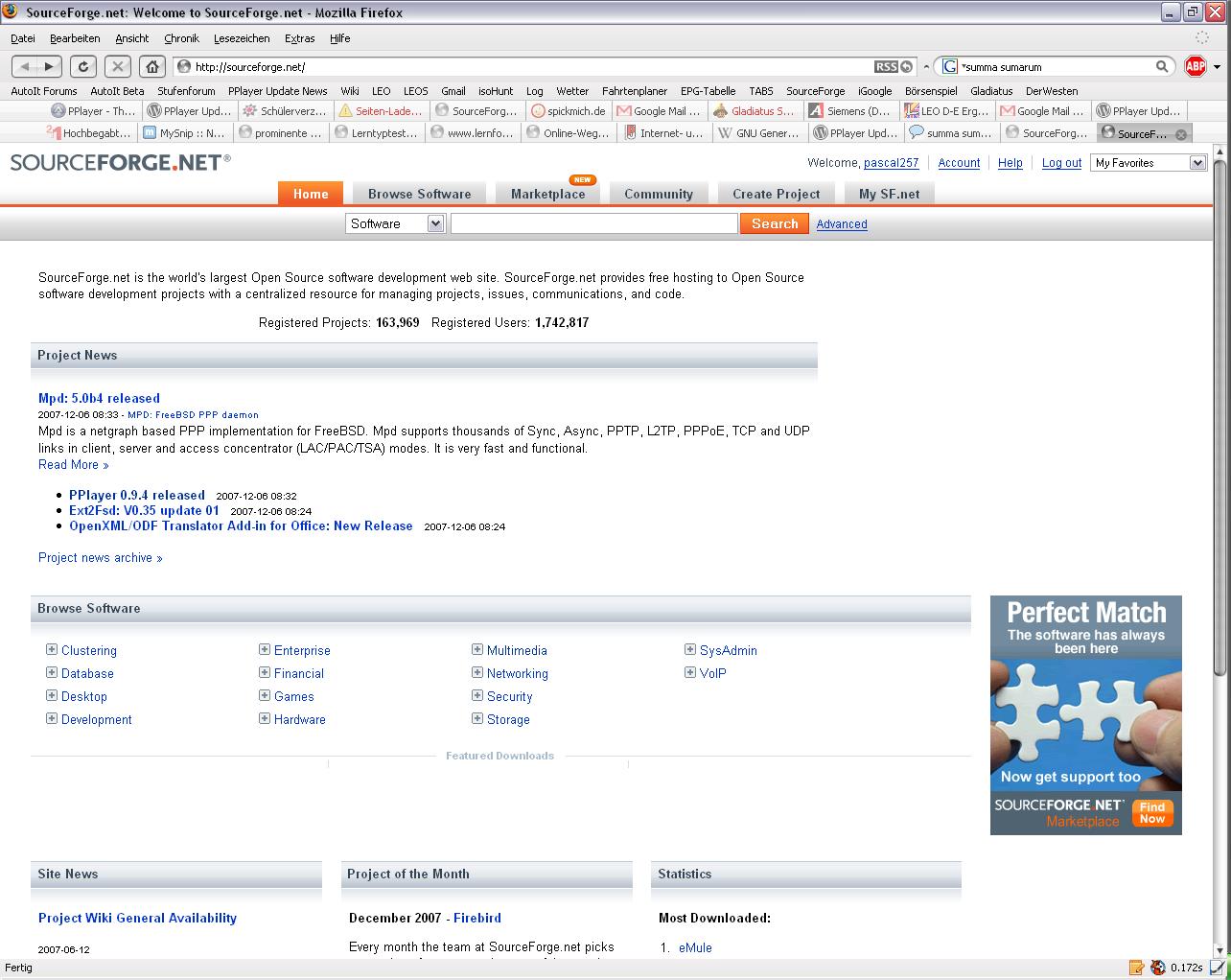Open the pascal257 profile link
Viewport: 1231px width, 980px height.
tap(892, 163)
